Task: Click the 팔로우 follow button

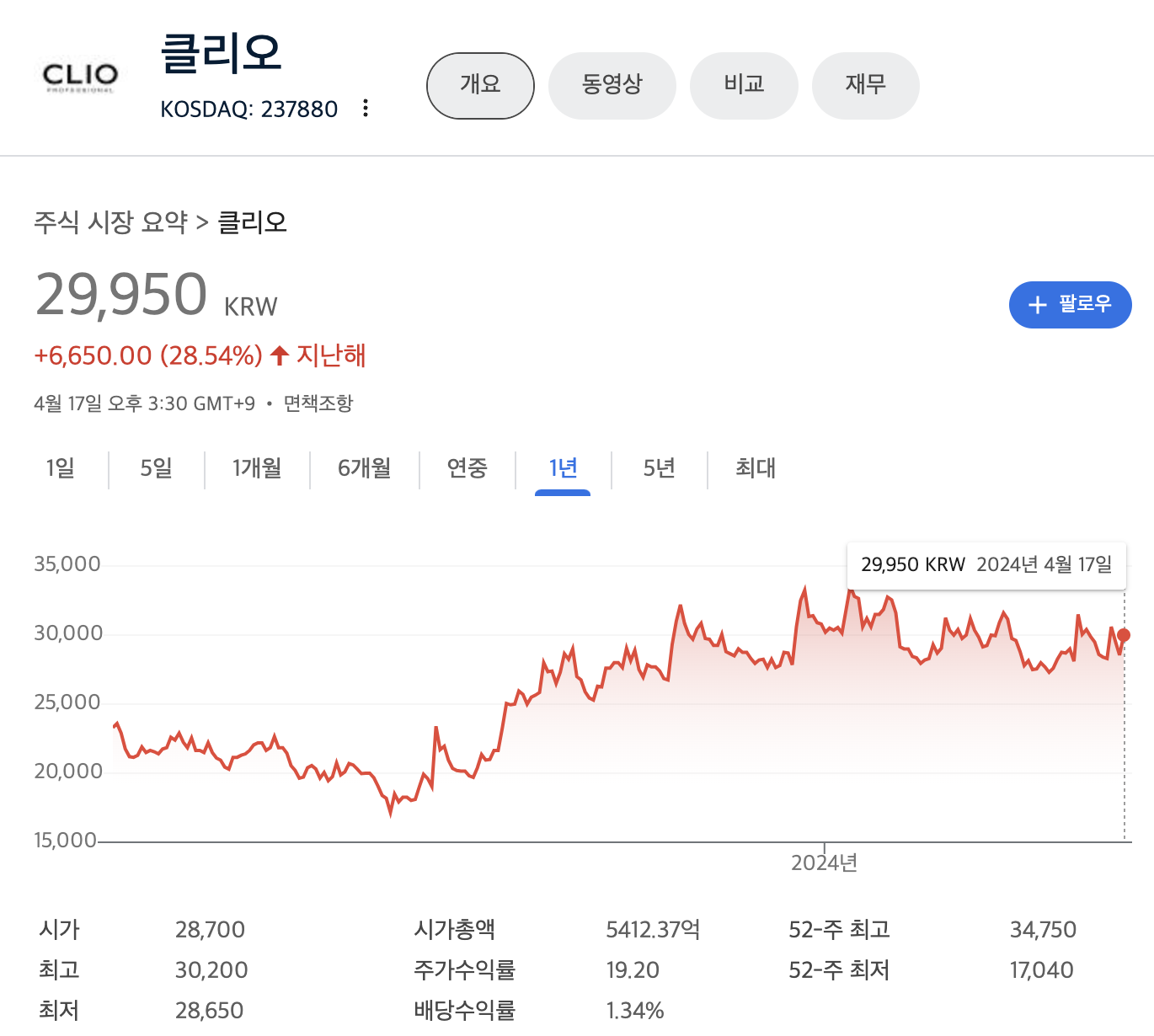Action: (x=1070, y=304)
